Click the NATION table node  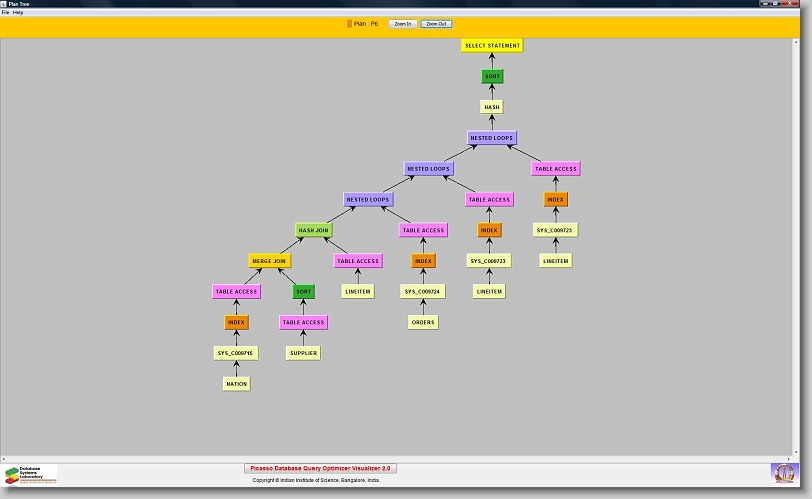tap(236, 384)
